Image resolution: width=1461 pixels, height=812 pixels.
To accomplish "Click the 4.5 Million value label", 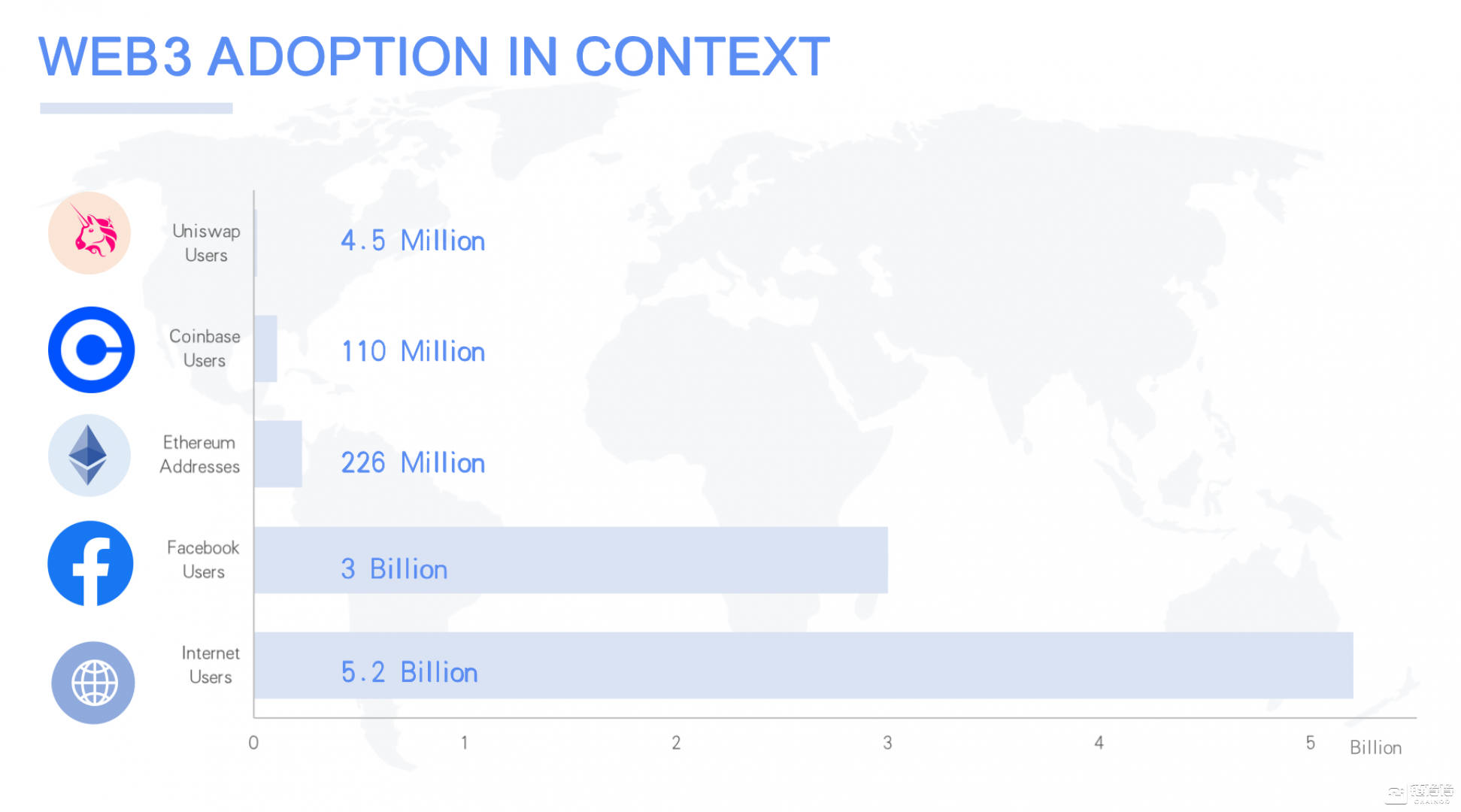I will (x=413, y=241).
